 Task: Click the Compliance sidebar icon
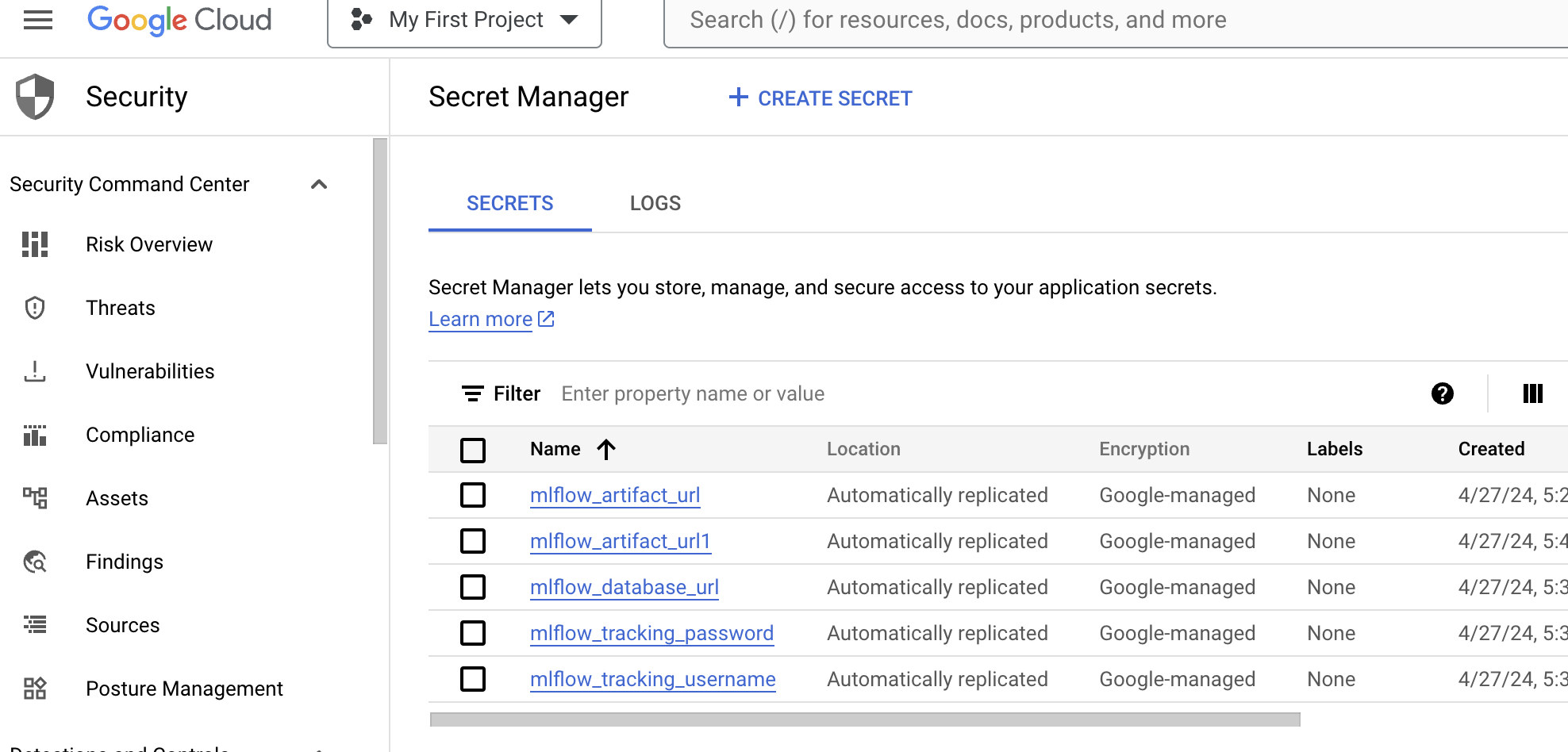click(x=34, y=435)
